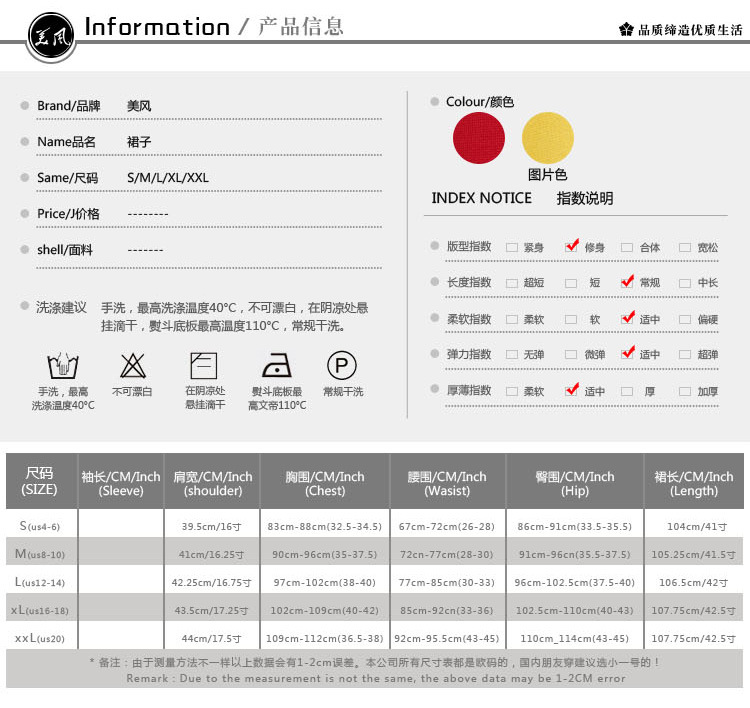Check the 紧身 fit checkbox
Viewport: 750px width, 708px height.
[x=512, y=247]
